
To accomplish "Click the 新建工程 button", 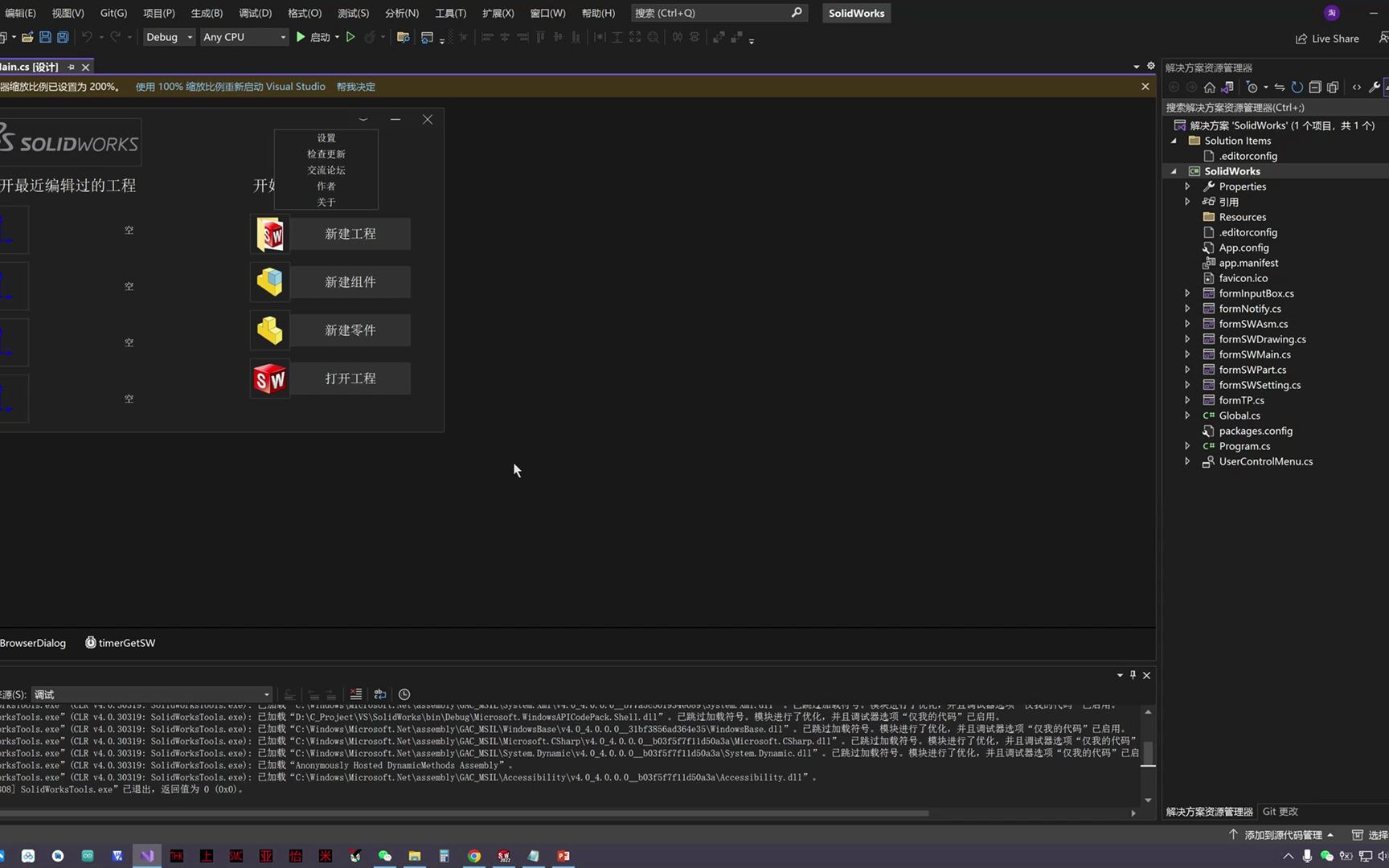I will (350, 234).
